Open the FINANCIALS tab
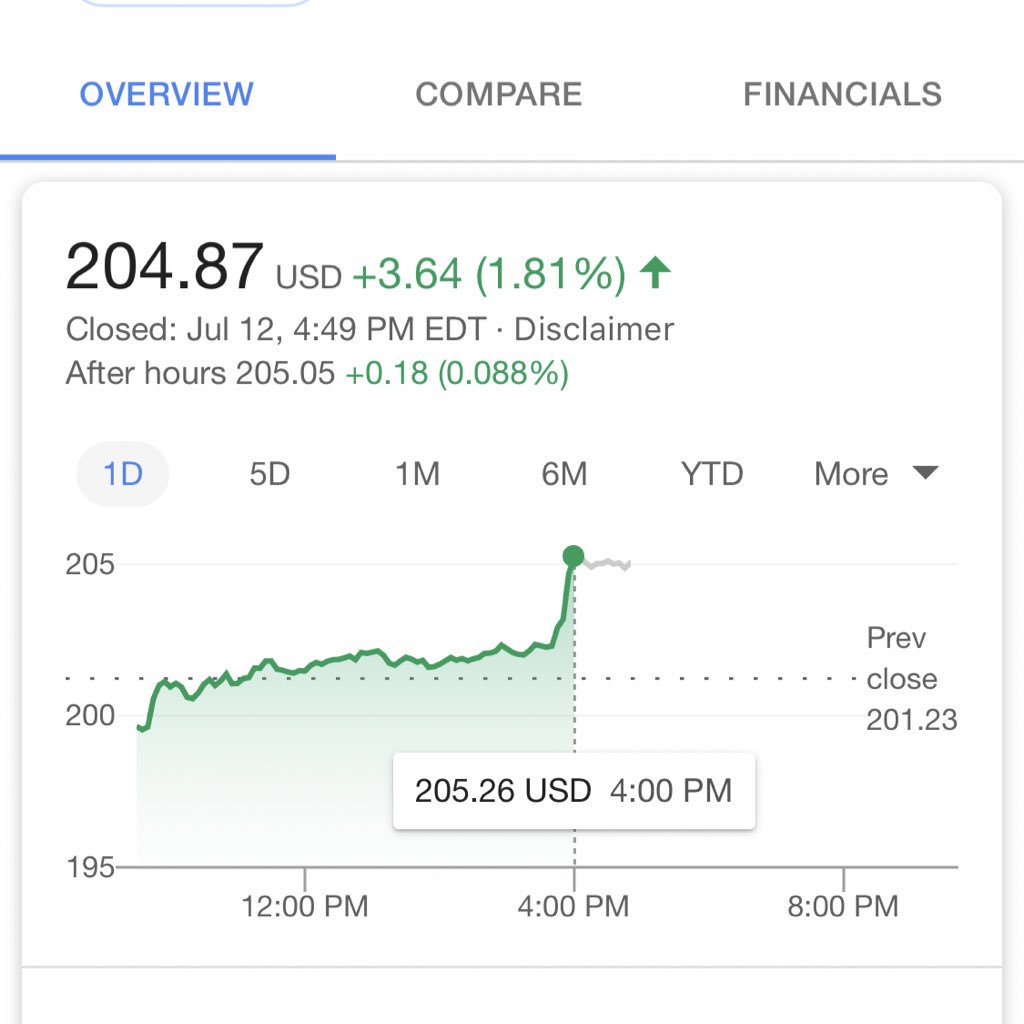The image size is (1024, 1024). point(842,95)
